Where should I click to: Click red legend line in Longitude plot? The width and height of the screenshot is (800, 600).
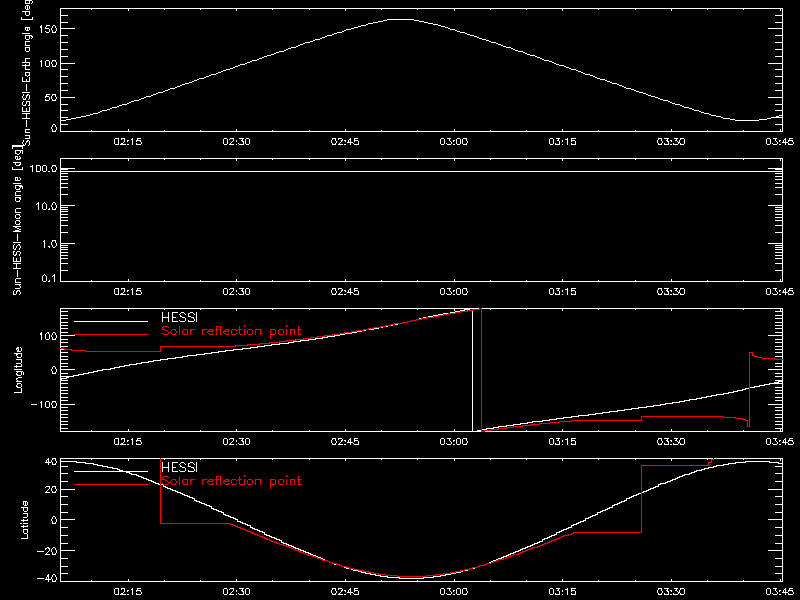tap(111, 335)
